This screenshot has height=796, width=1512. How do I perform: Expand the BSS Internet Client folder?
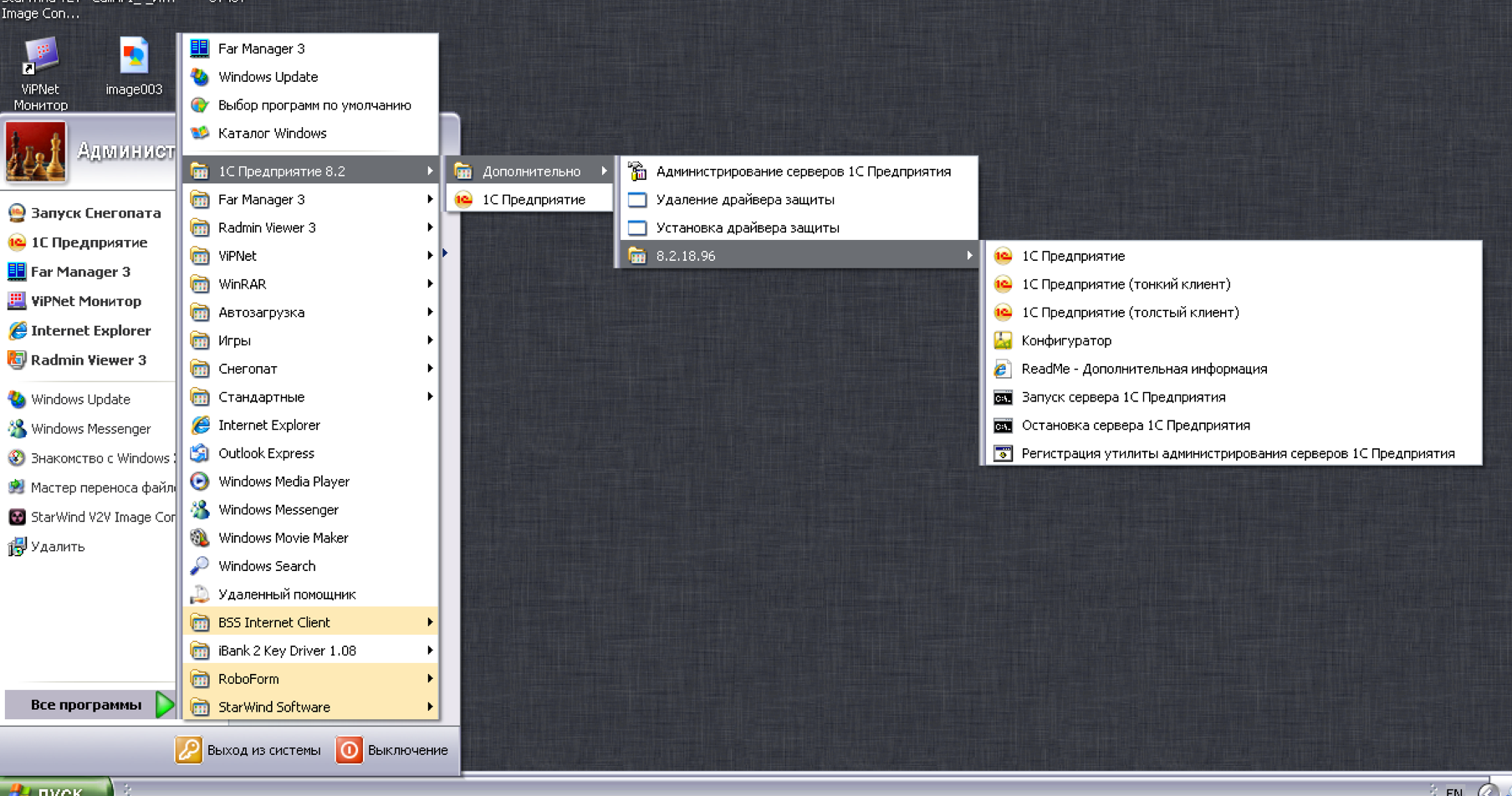click(310, 623)
